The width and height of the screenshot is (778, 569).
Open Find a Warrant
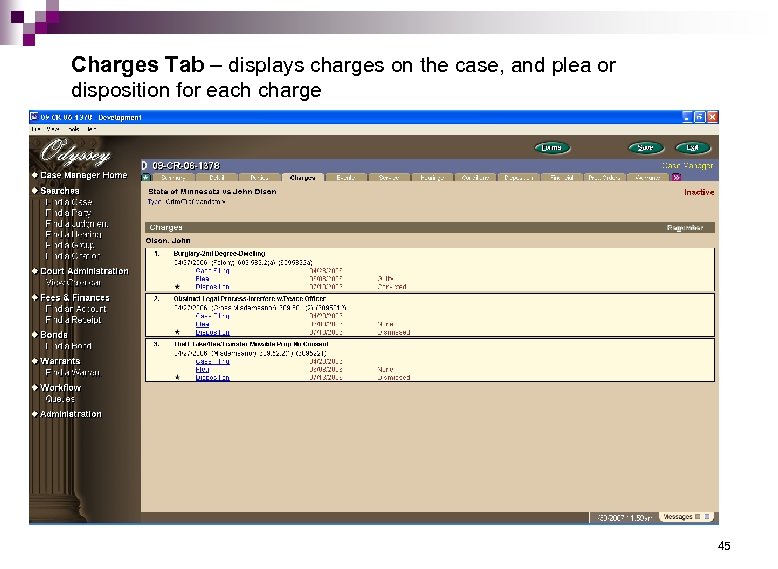(x=72, y=372)
